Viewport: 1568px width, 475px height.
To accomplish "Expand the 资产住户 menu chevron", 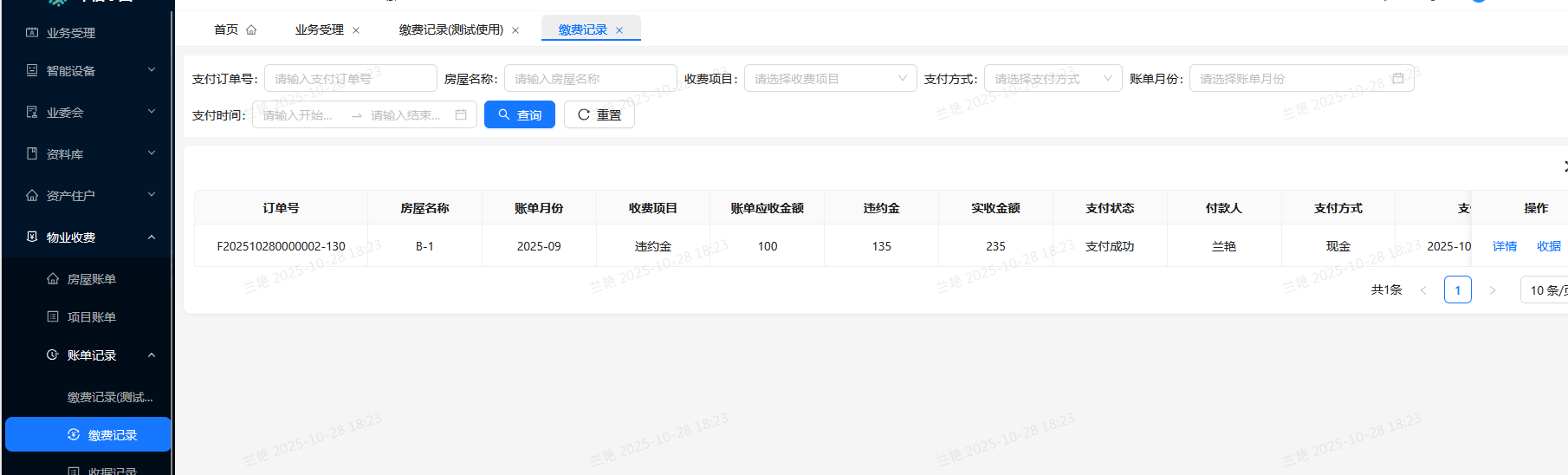I will coord(152,195).
